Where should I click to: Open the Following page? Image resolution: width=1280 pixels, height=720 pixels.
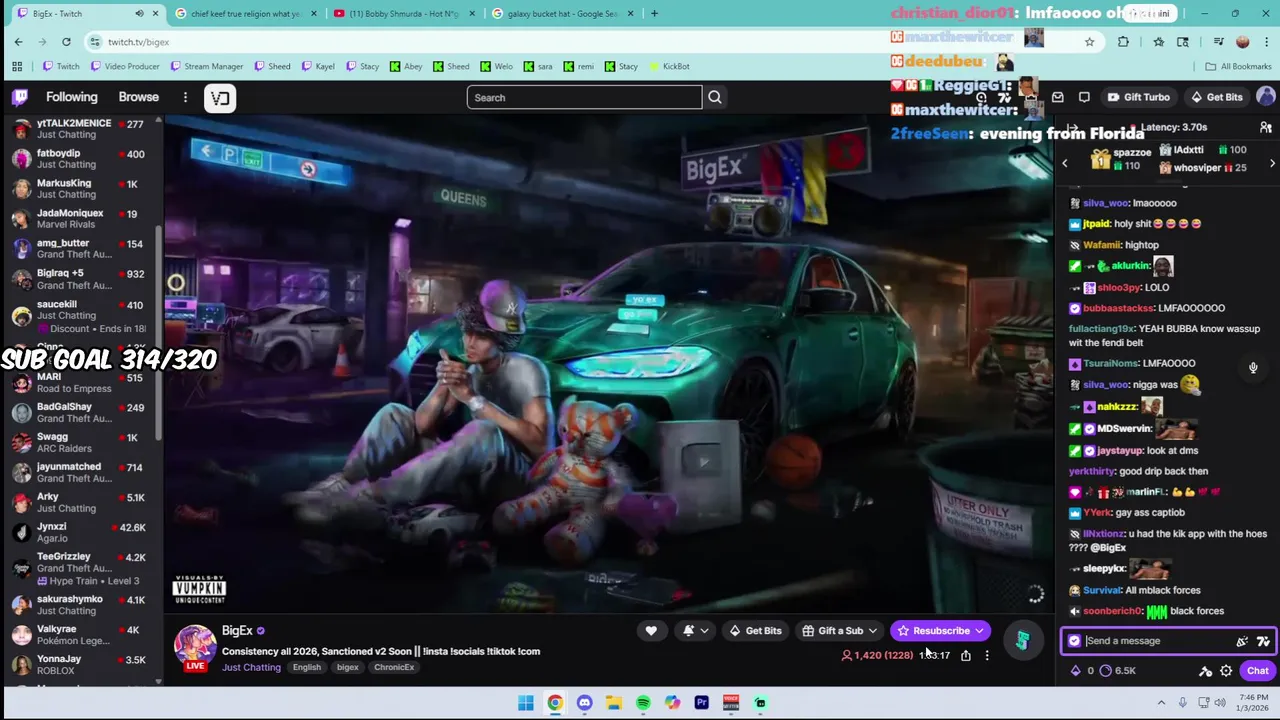point(72,97)
